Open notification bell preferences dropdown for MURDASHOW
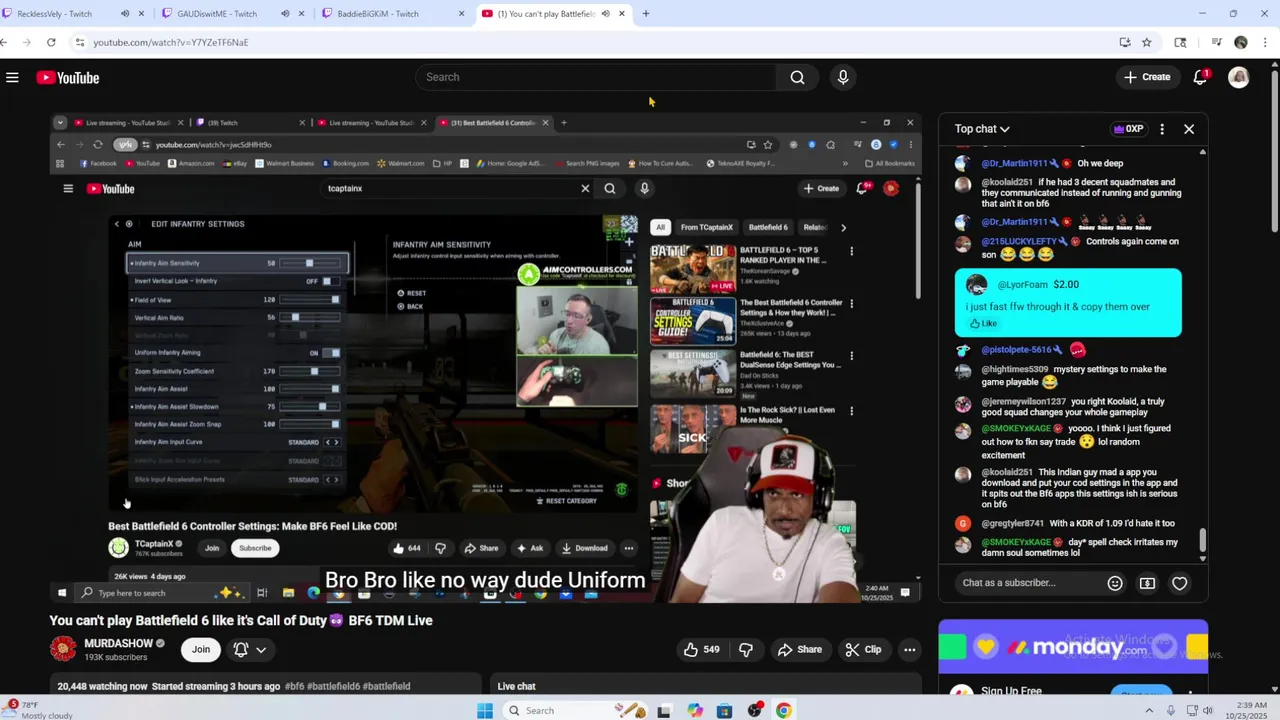Image resolution: width=1280 pixels, height=720 pixels. 250,650
